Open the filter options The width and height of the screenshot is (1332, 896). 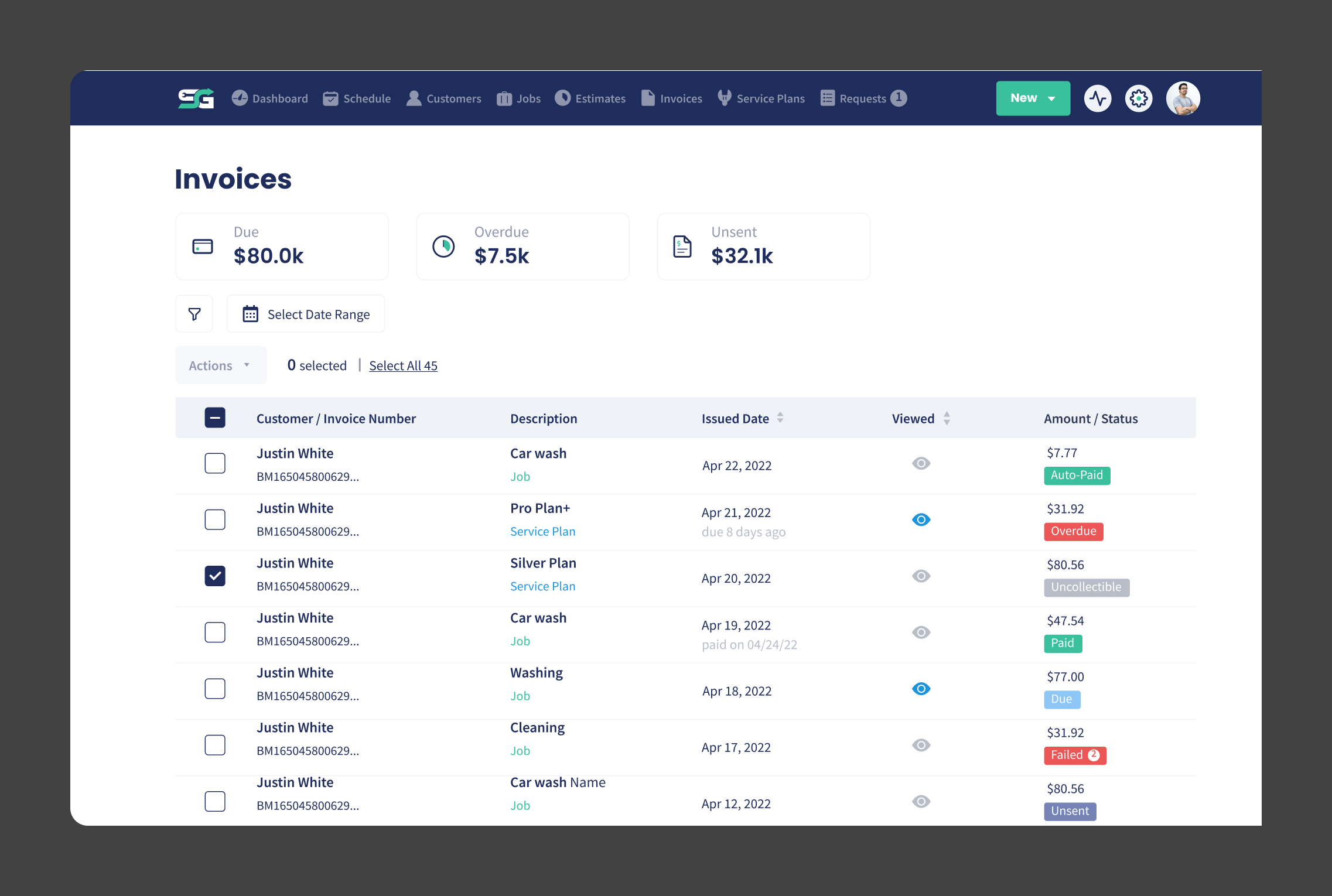194,314
